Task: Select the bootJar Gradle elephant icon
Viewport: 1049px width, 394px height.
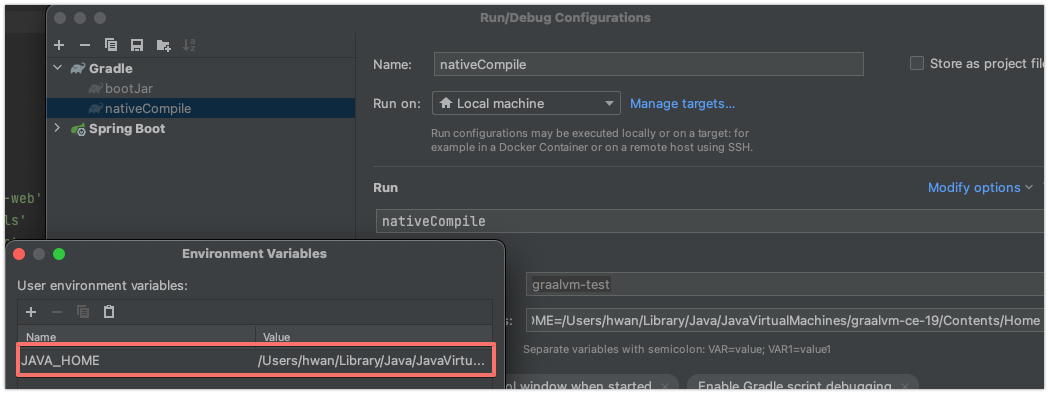Action: point(95,88)
